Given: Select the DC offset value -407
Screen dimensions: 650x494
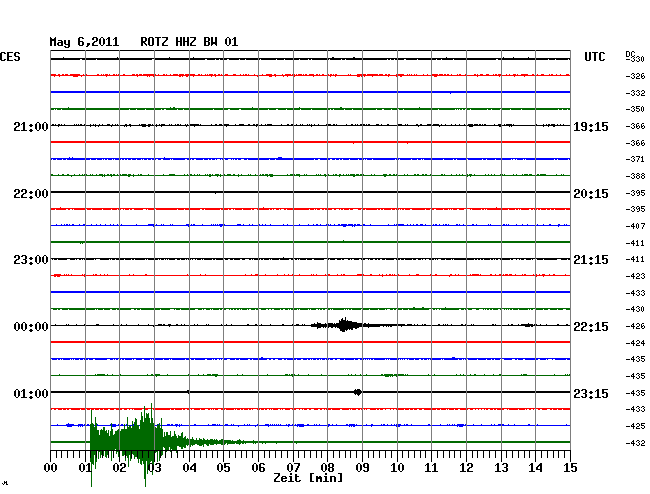Looking at the screenshot, I should coord(635,226).
